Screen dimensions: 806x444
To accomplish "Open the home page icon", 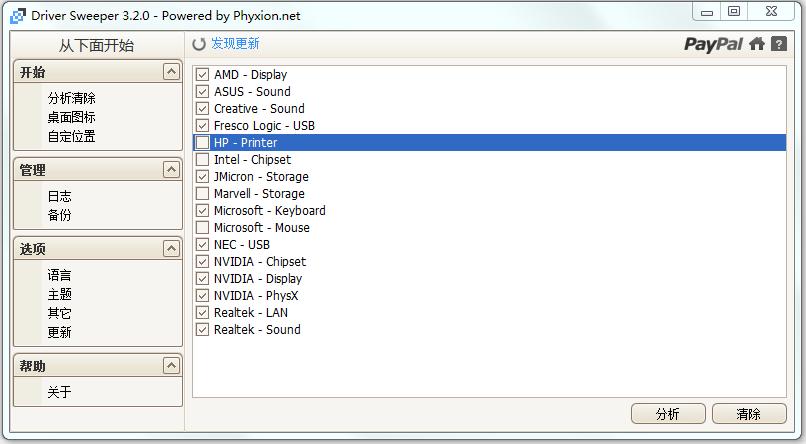I will click(757, 44).
